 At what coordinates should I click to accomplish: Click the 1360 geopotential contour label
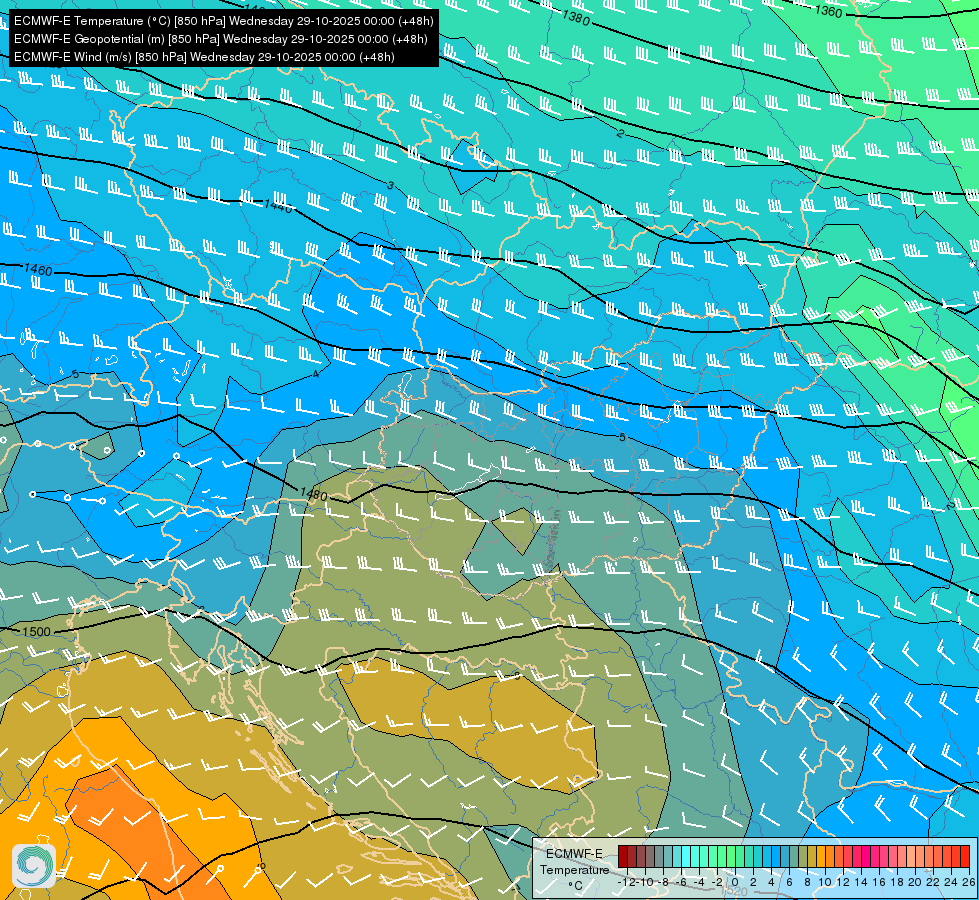829,11
